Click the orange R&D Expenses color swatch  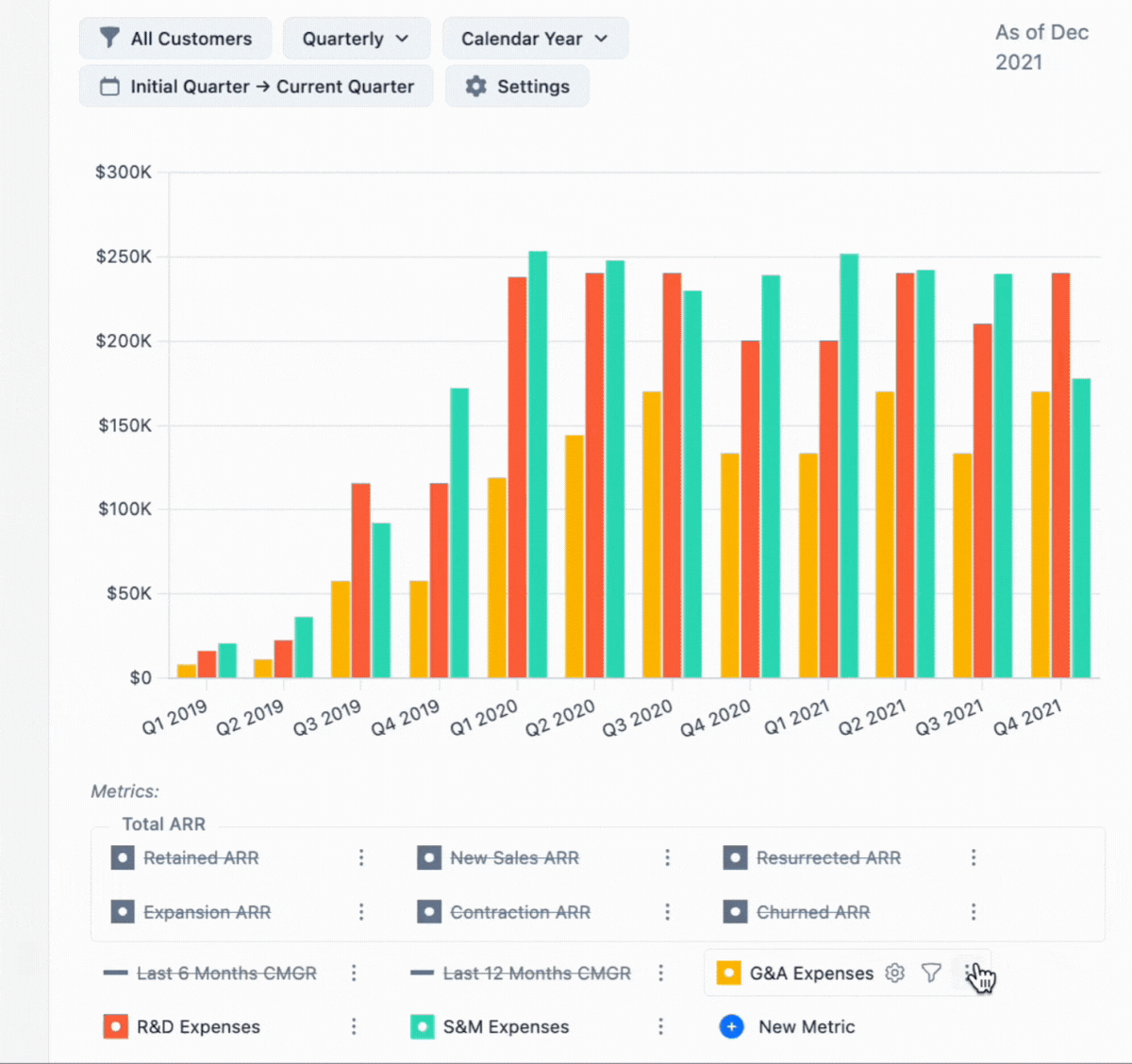point(115,1026)
